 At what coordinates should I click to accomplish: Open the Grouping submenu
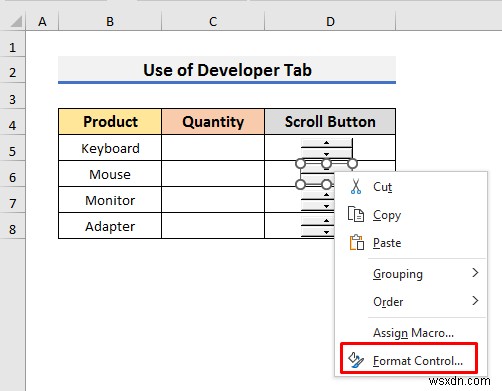point(411,274)
